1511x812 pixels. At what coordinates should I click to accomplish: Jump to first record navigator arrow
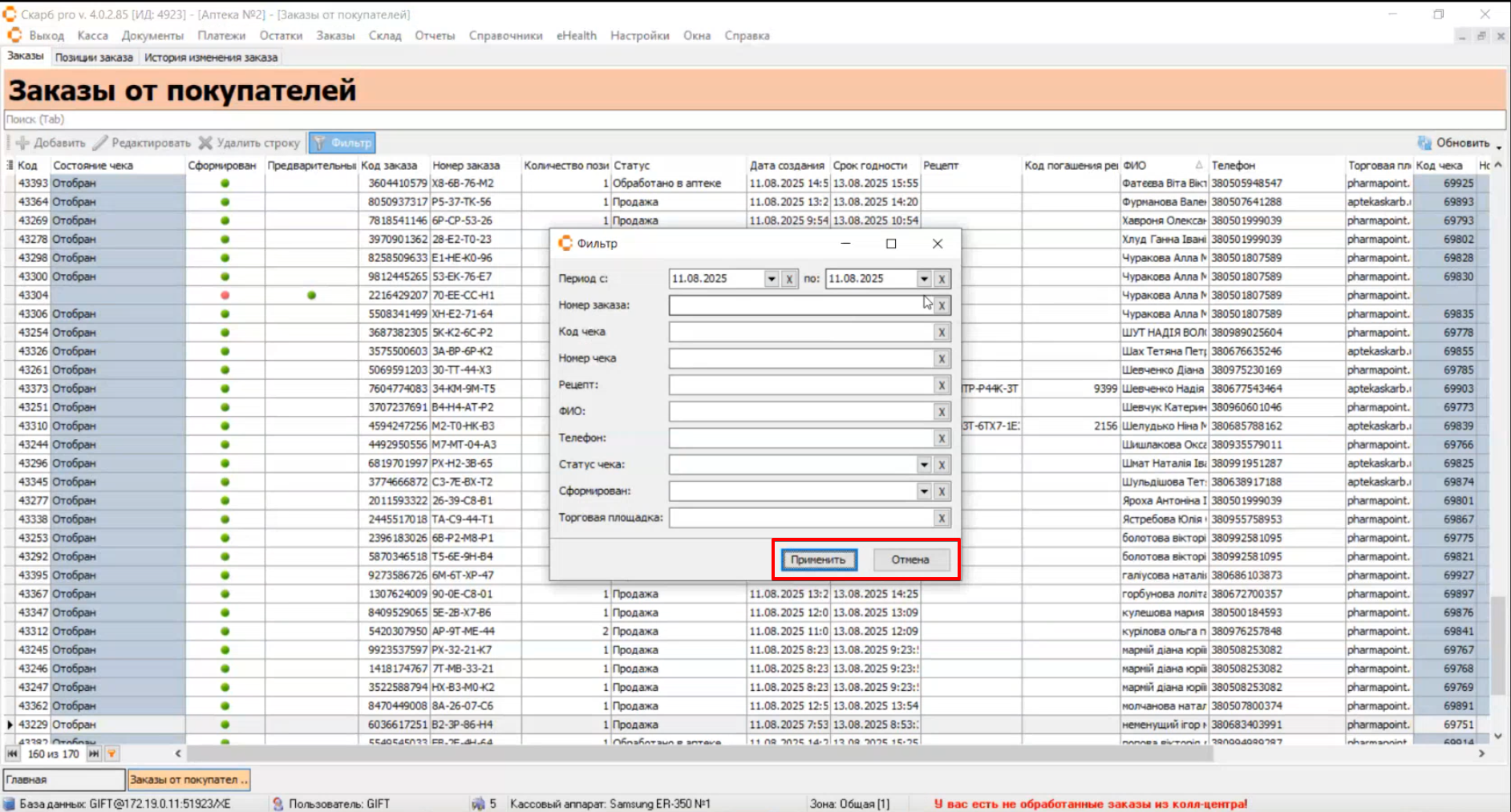click(13, 753)
